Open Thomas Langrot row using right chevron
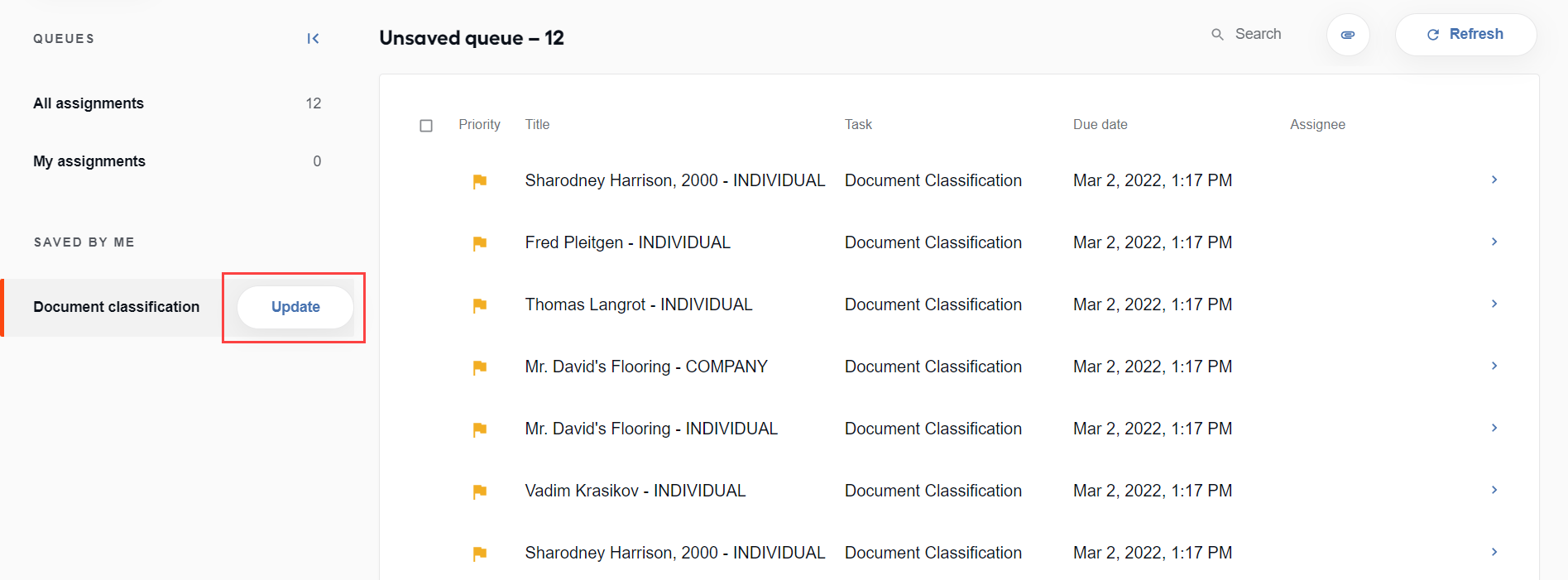The width and height of the screenshot is (1568, 580). (x=1494, y=304)
